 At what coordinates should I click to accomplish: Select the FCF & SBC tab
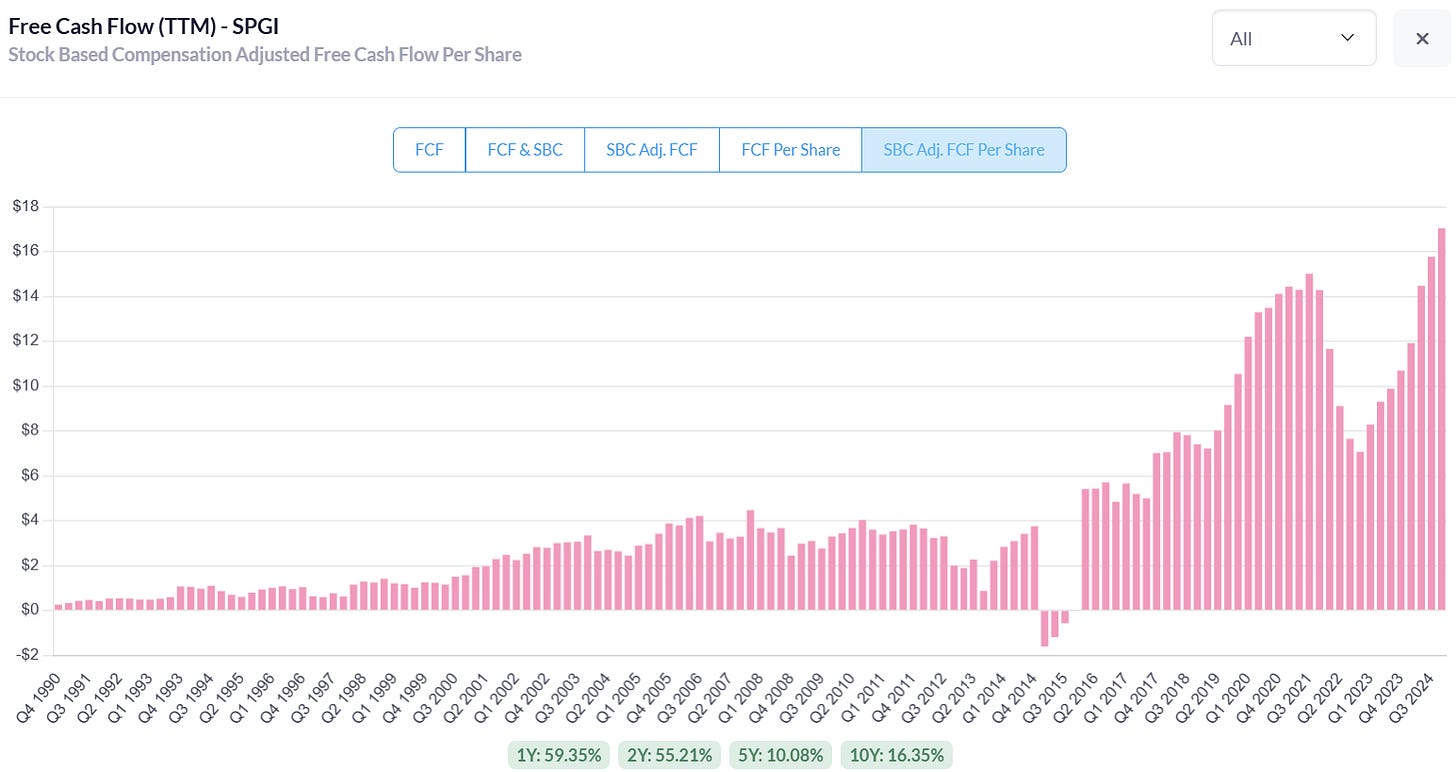coord(525,150)
